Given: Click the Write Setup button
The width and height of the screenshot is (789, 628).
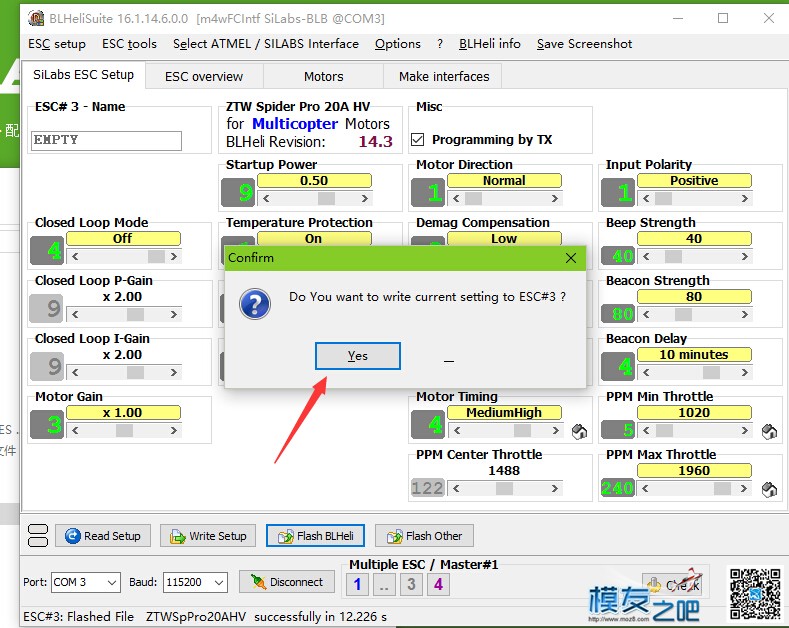Looking at the screenshot, I should pyautogui.click(x=208, y=536).
